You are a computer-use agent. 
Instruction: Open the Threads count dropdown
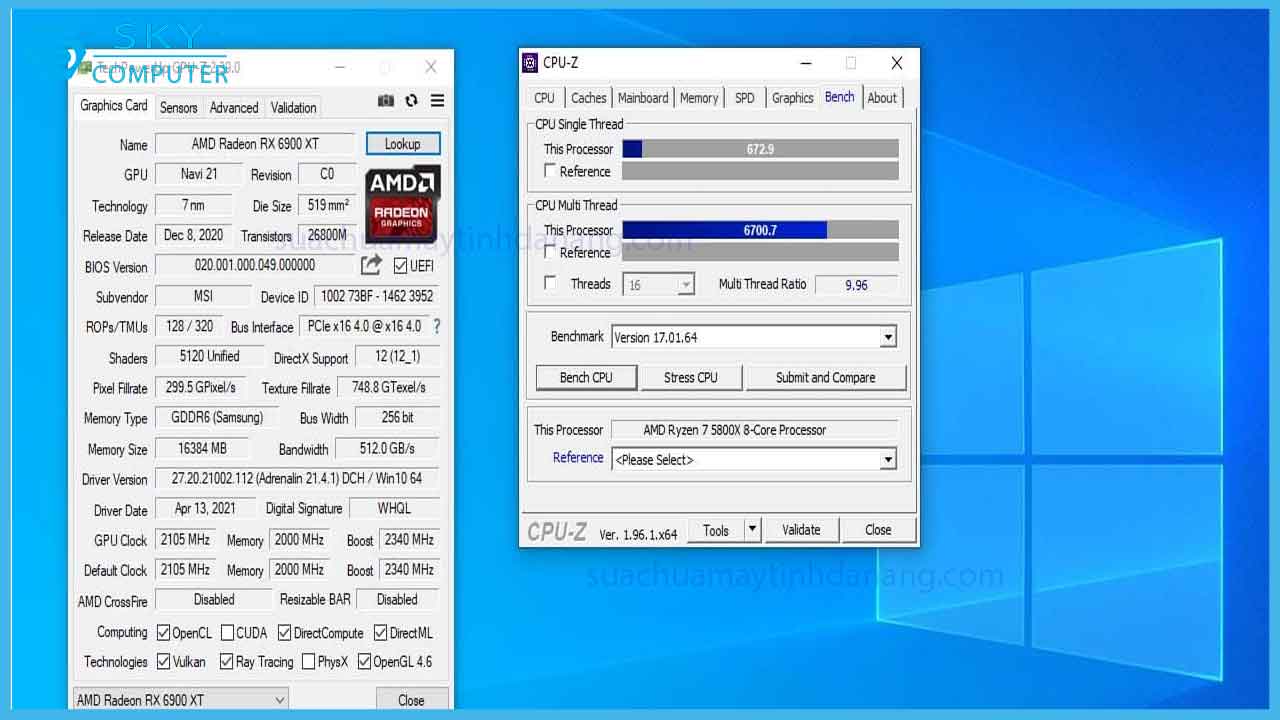point(685,285)
